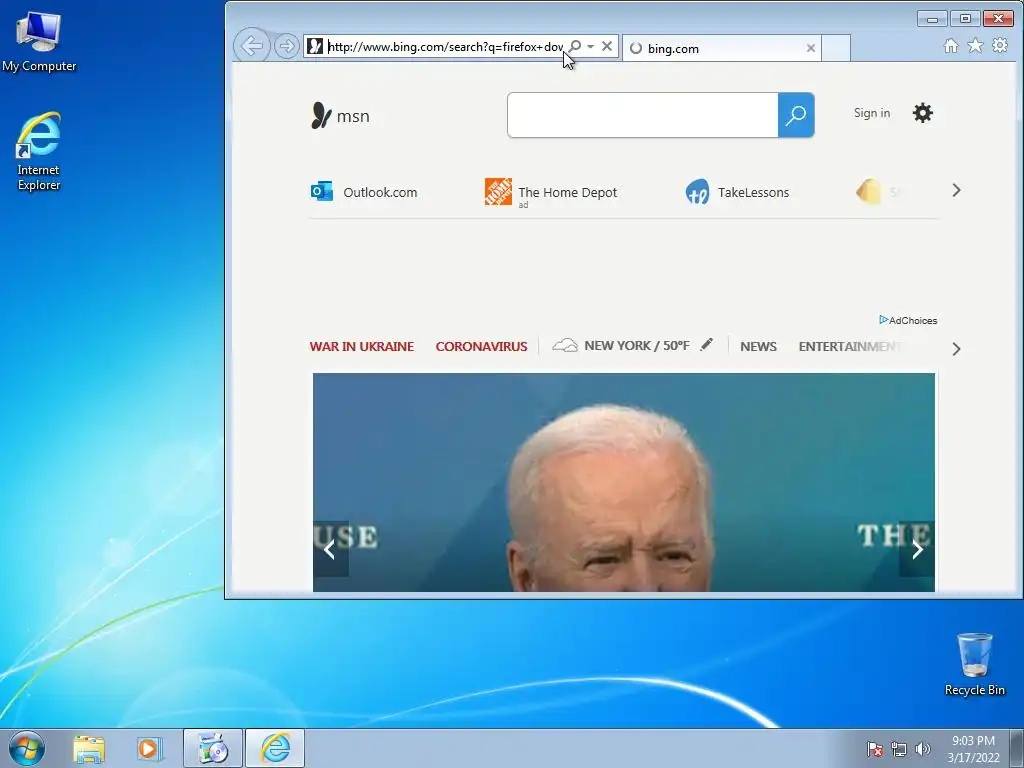
Task: Click the disc installer taskbar icon
Action: 213,748
